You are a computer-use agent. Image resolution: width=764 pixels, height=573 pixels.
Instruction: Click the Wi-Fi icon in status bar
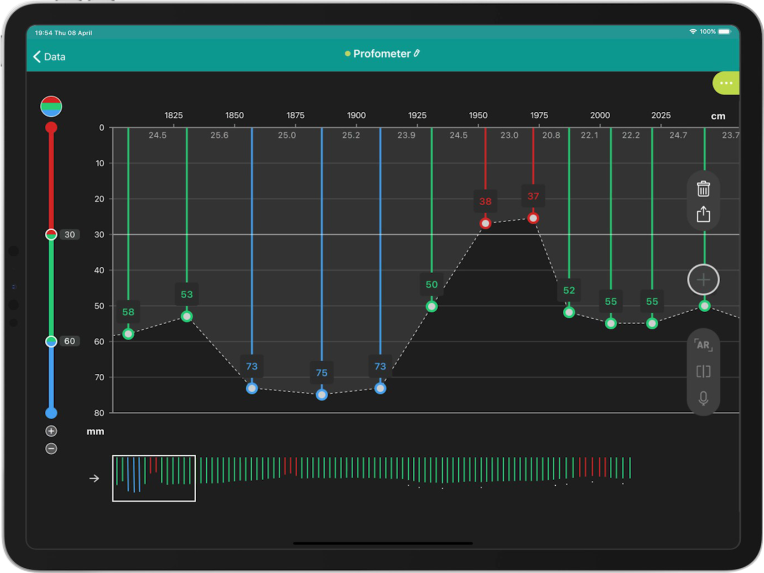click(x=693, y=32)
